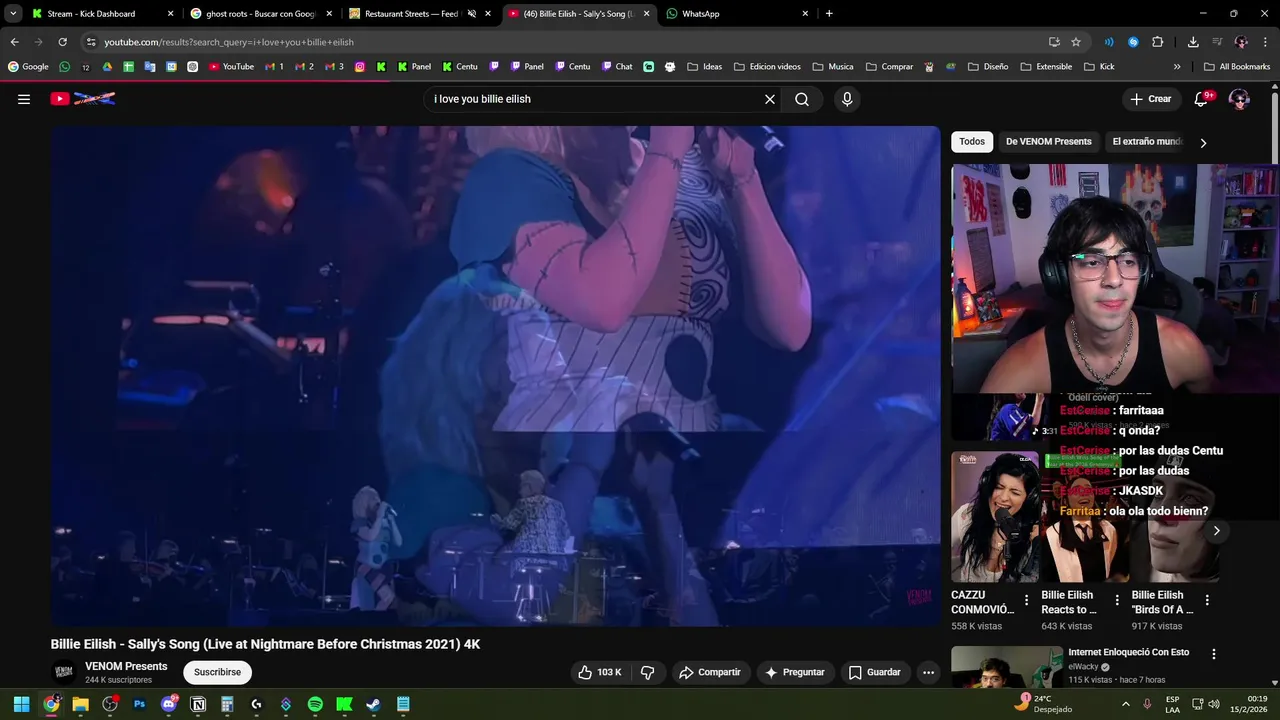Show hidden system tray icons
Viewport: 1280px width, 720px height.
(x=1126, y=704)
